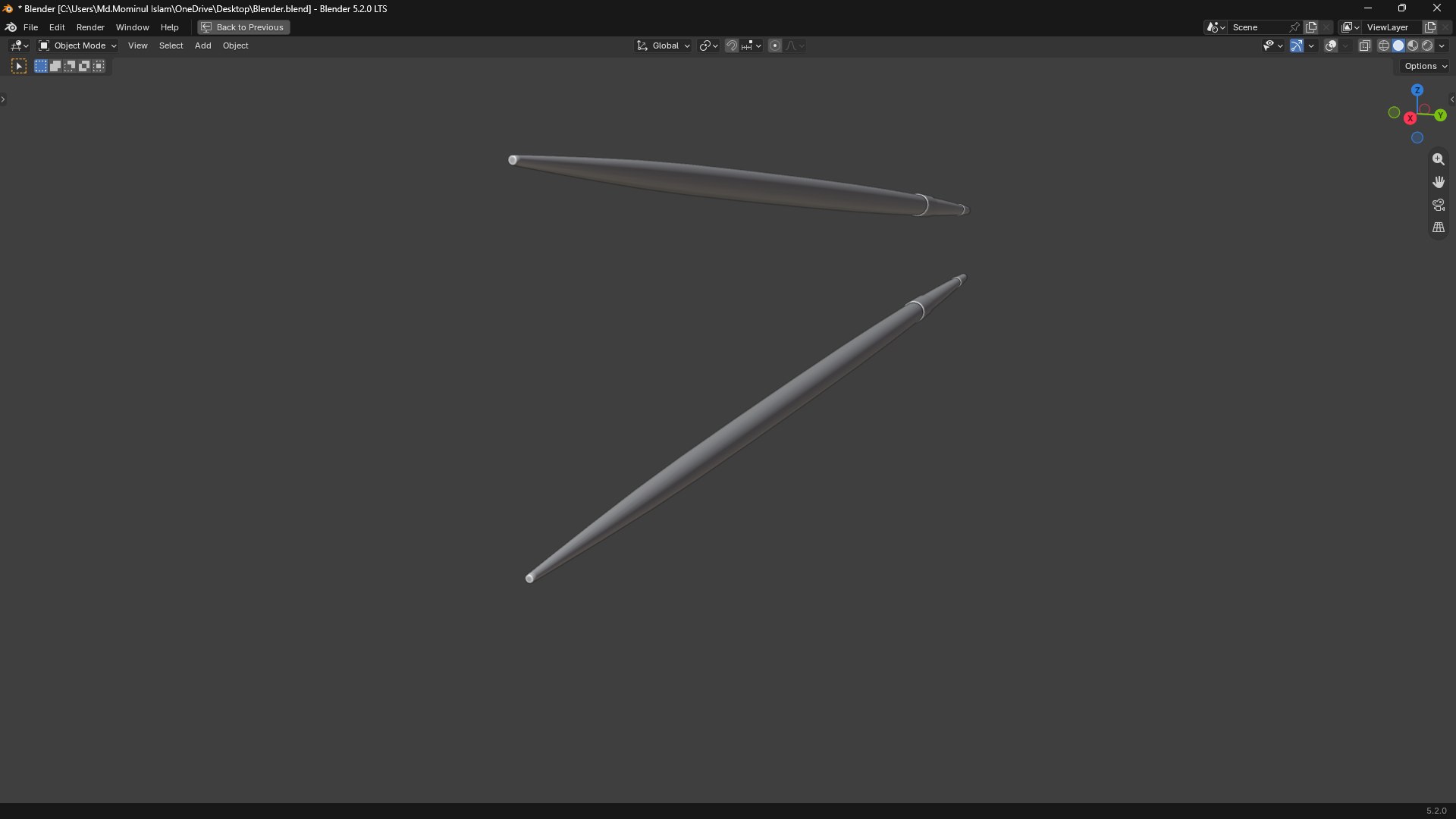Toggle viewport overlays
1456x819 pixels.
point(1331,46)
